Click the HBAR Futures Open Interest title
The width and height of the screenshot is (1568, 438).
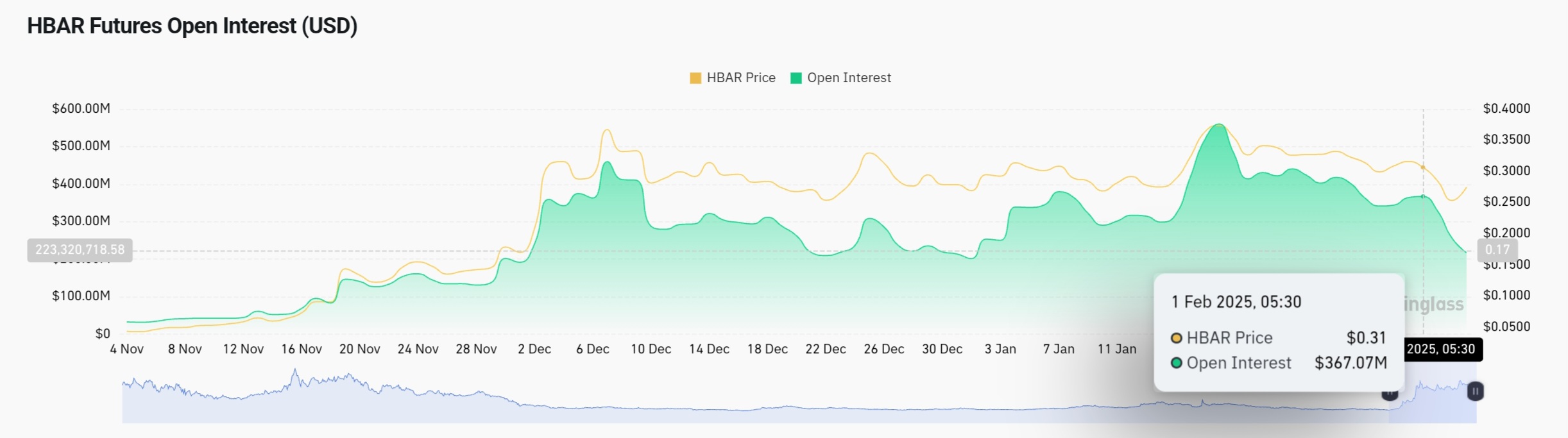(192, 26)
